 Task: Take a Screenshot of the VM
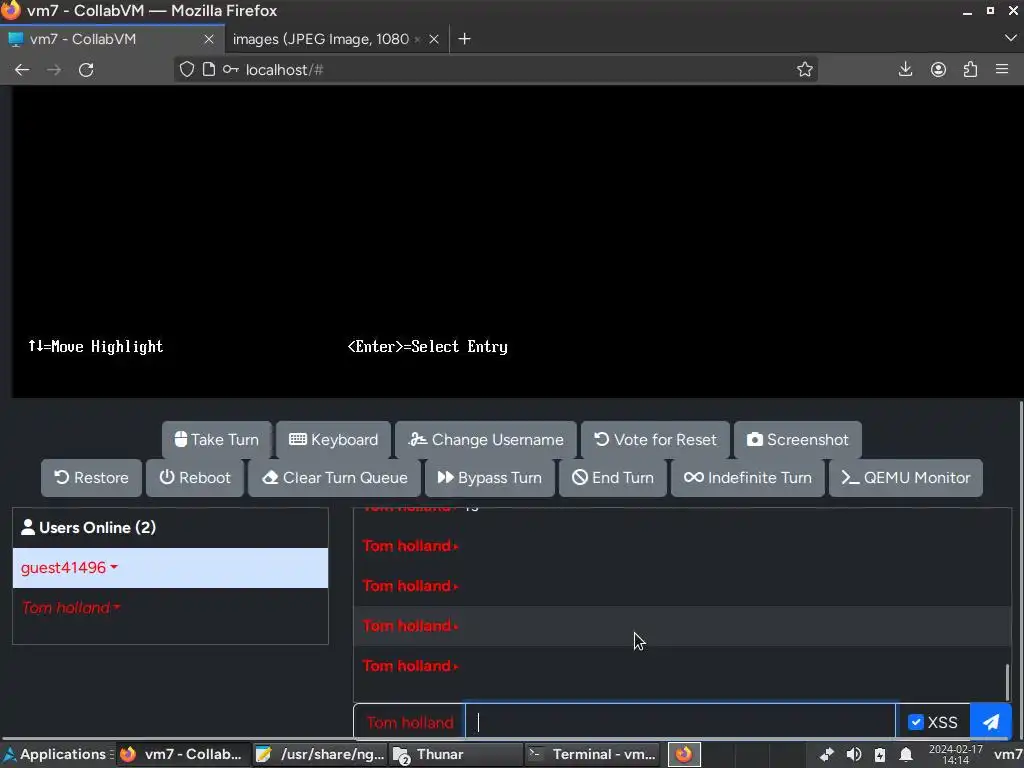797,440
